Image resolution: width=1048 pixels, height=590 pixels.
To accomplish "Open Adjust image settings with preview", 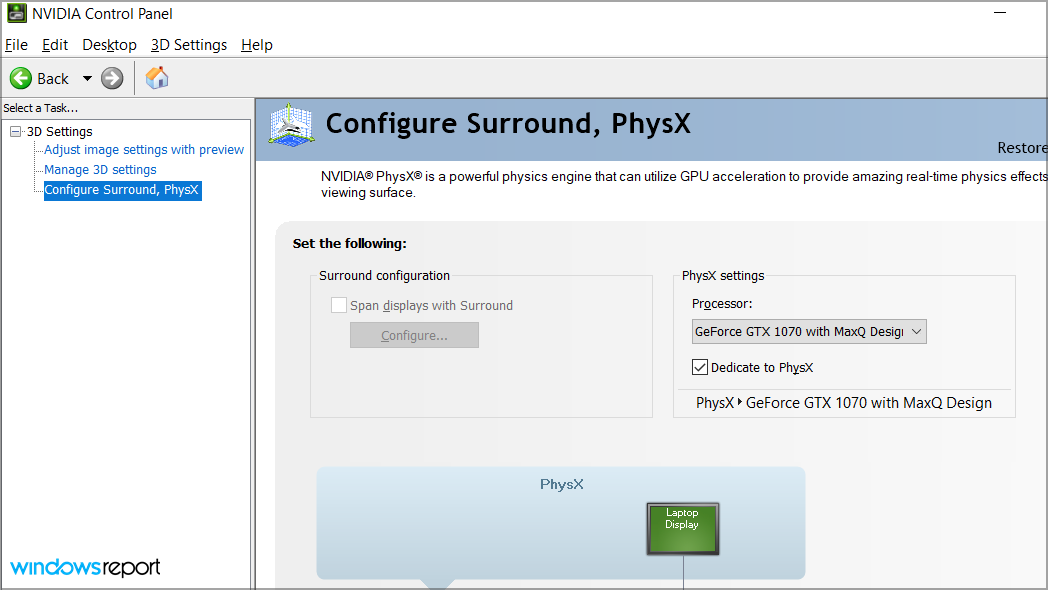I will click(144, 150).
